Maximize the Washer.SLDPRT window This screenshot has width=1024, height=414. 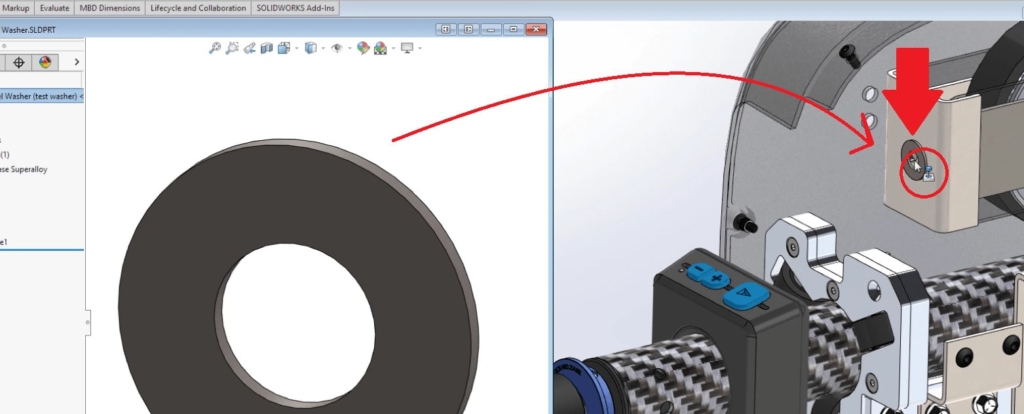[x=513, y=29]
